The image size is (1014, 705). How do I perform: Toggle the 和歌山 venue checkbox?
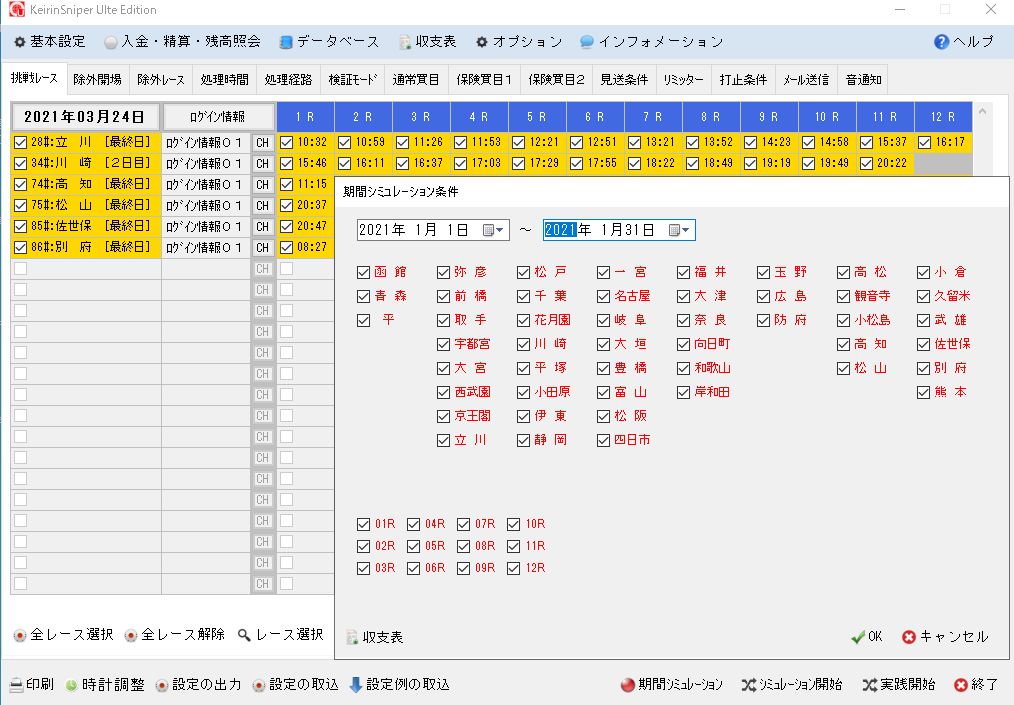point(684,369)
